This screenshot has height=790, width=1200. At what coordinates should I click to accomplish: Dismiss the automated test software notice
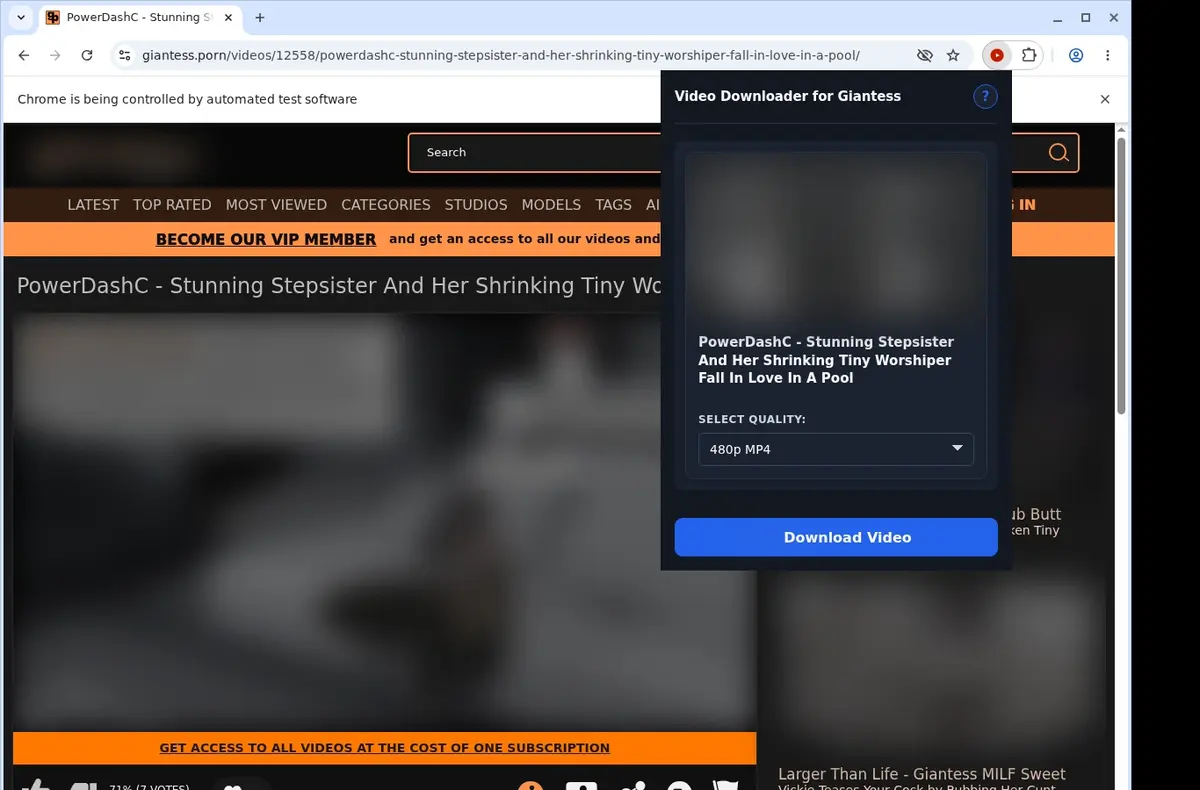tap(1105, 99)
